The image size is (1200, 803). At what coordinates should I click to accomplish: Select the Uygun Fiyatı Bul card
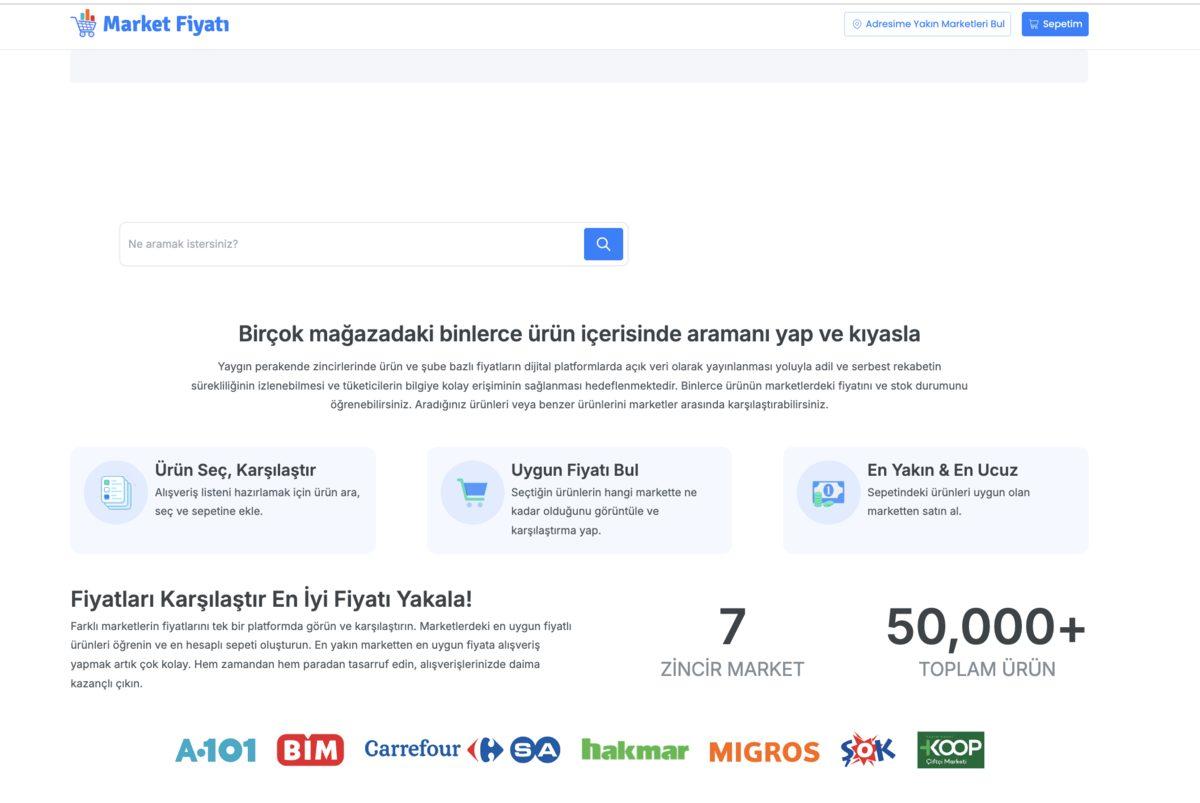point(579,498)
